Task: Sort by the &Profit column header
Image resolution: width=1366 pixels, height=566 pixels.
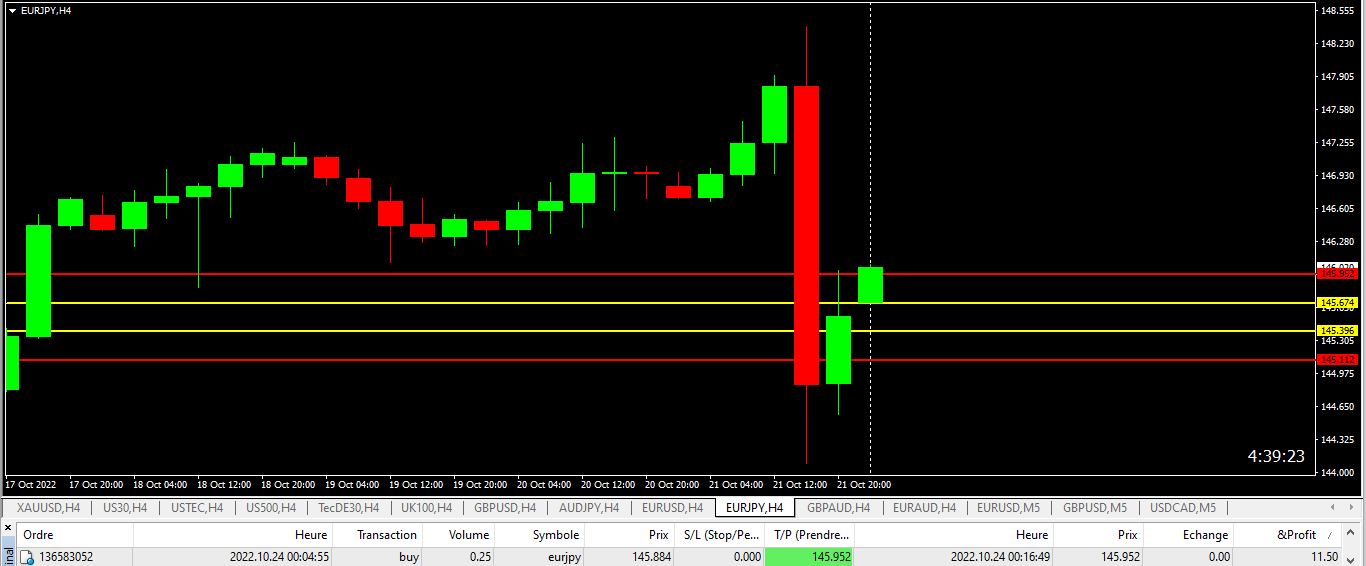Action: click(1288, 535)
